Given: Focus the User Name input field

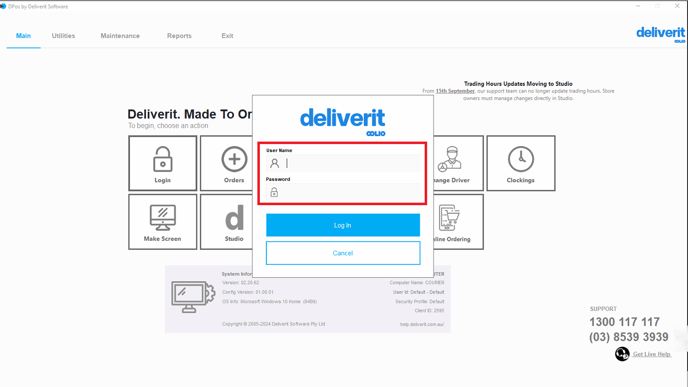Looking at the screenshot, I should 343,163.
